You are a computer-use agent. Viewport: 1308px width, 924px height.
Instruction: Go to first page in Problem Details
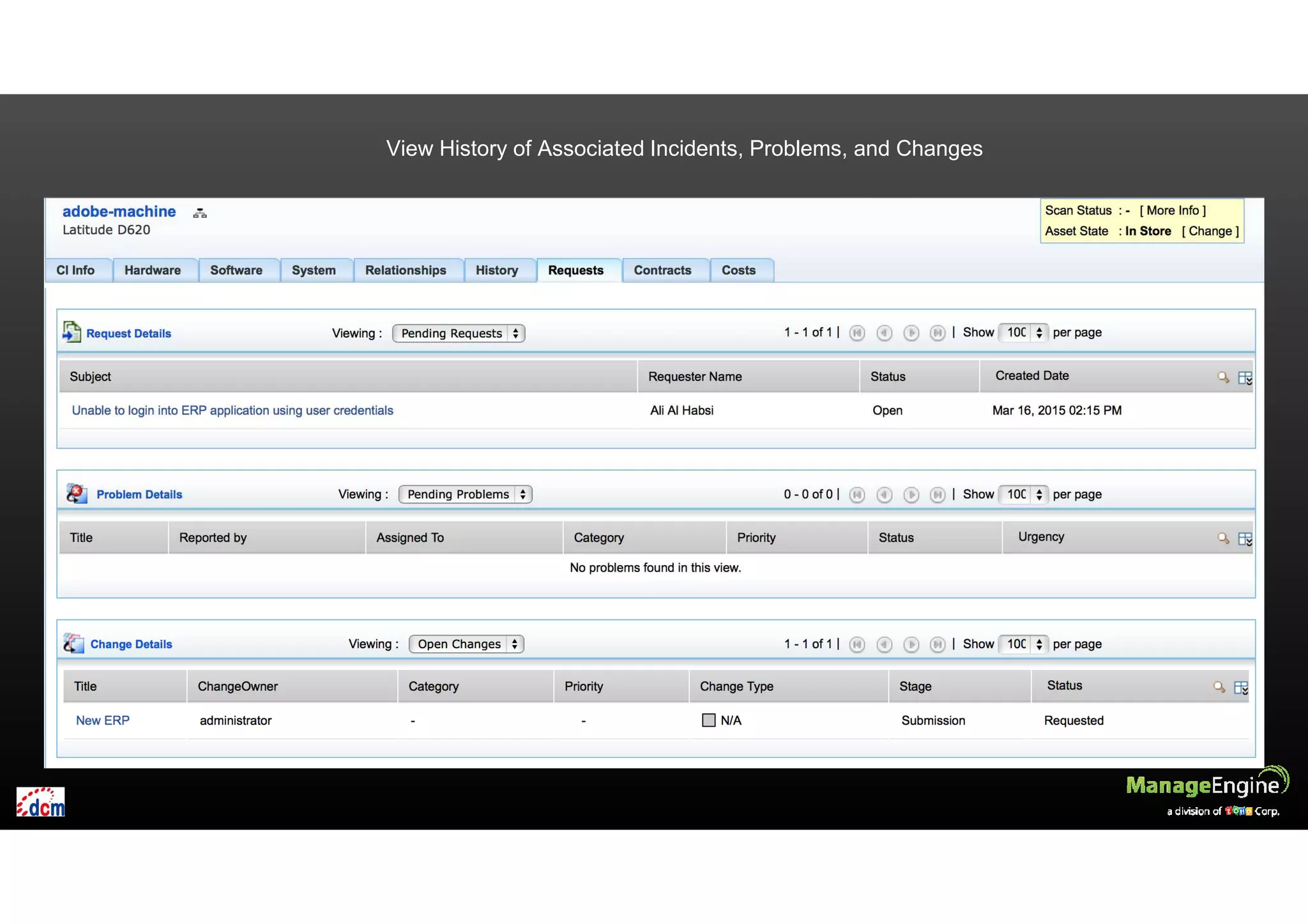[857, 494]
